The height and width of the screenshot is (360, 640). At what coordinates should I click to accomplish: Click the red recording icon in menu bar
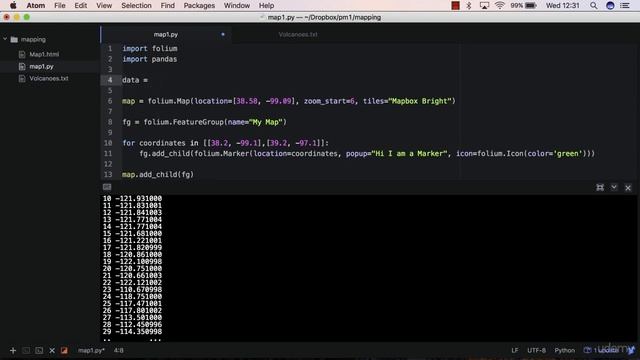coord(456,5)
